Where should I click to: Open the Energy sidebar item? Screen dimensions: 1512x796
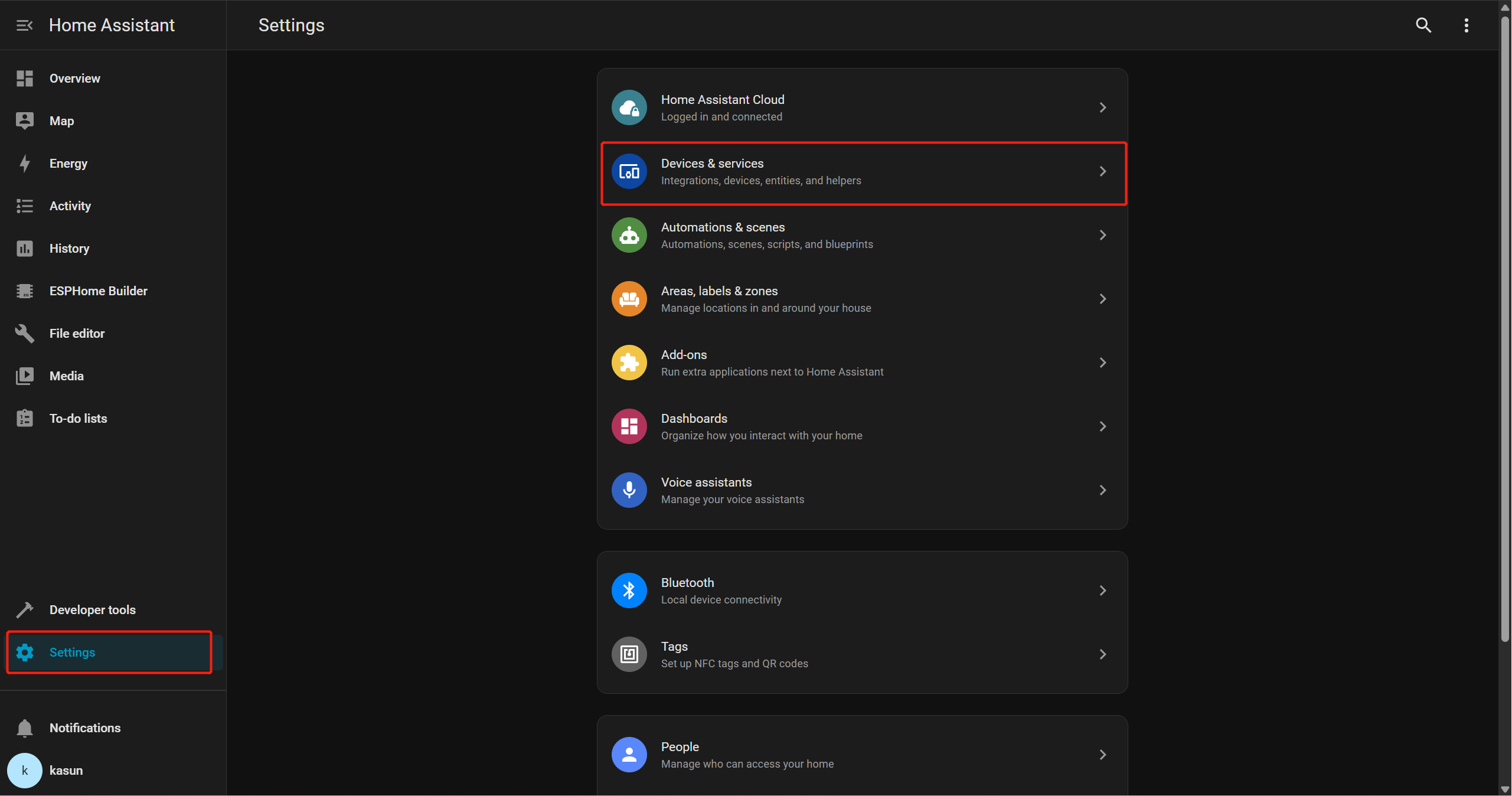68,164
